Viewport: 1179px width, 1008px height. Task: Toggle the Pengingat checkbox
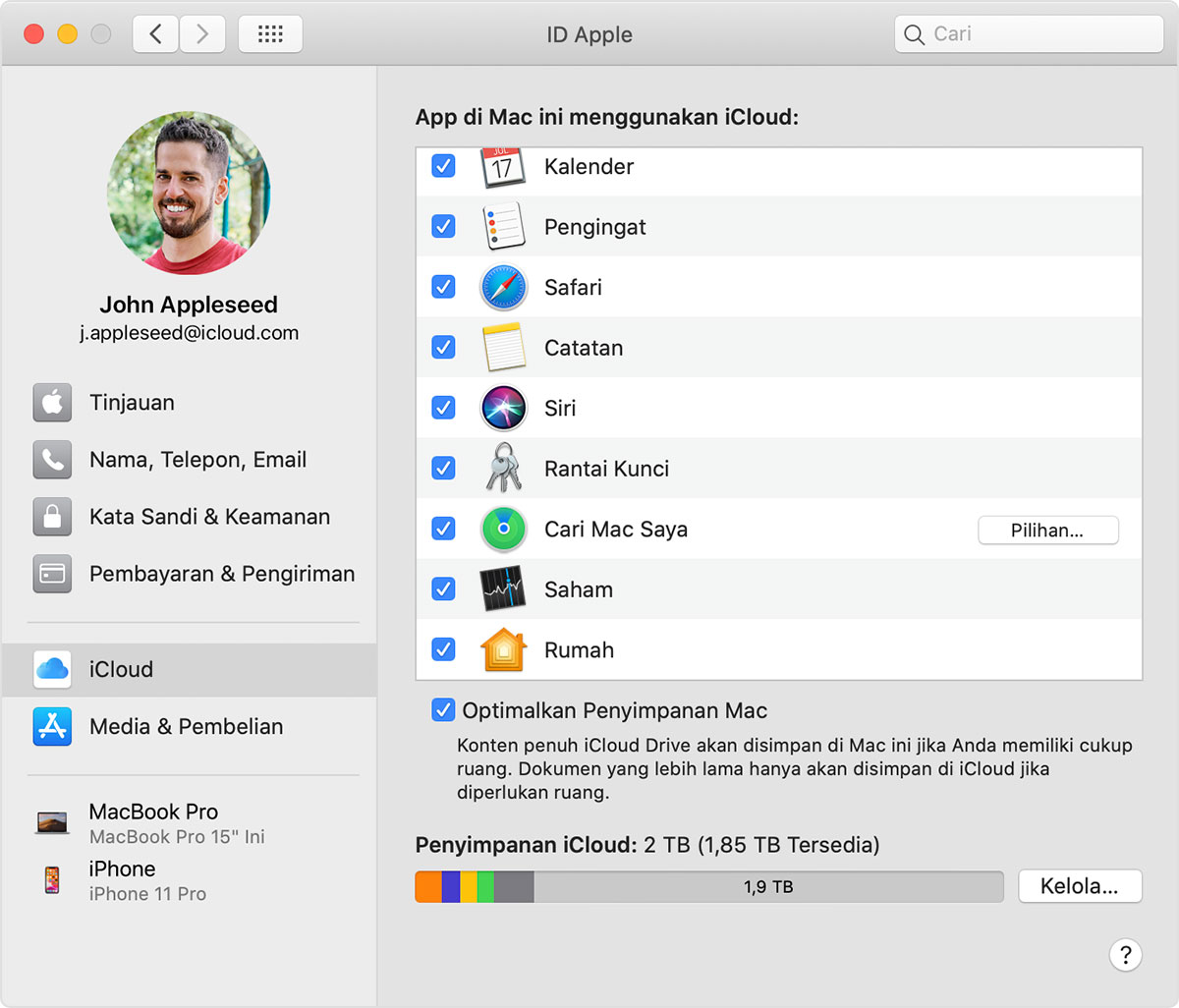pos(443,226)
